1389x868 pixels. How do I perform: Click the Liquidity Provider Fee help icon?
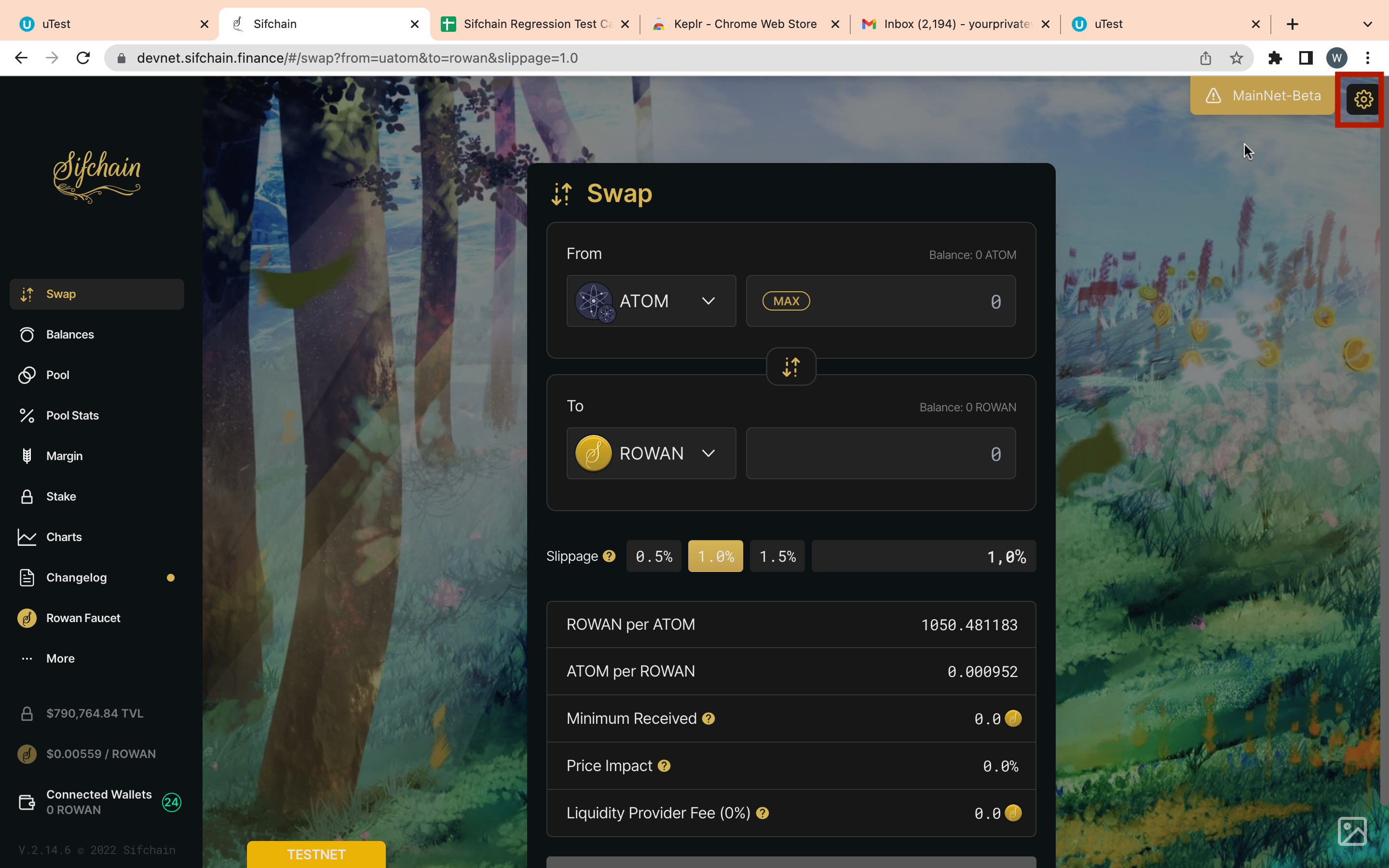coord(762,813)
